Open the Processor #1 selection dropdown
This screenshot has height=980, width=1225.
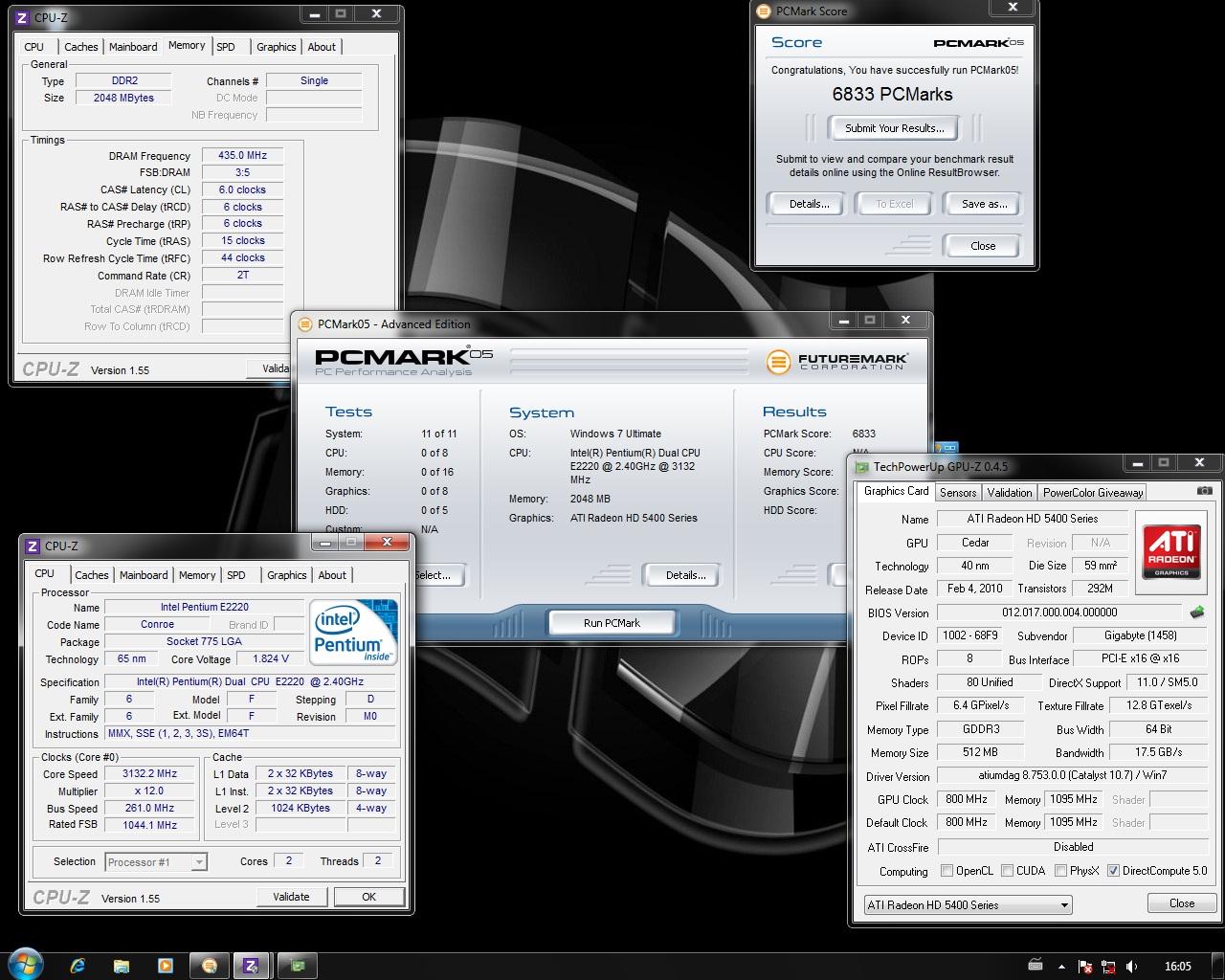coord(156,861)
